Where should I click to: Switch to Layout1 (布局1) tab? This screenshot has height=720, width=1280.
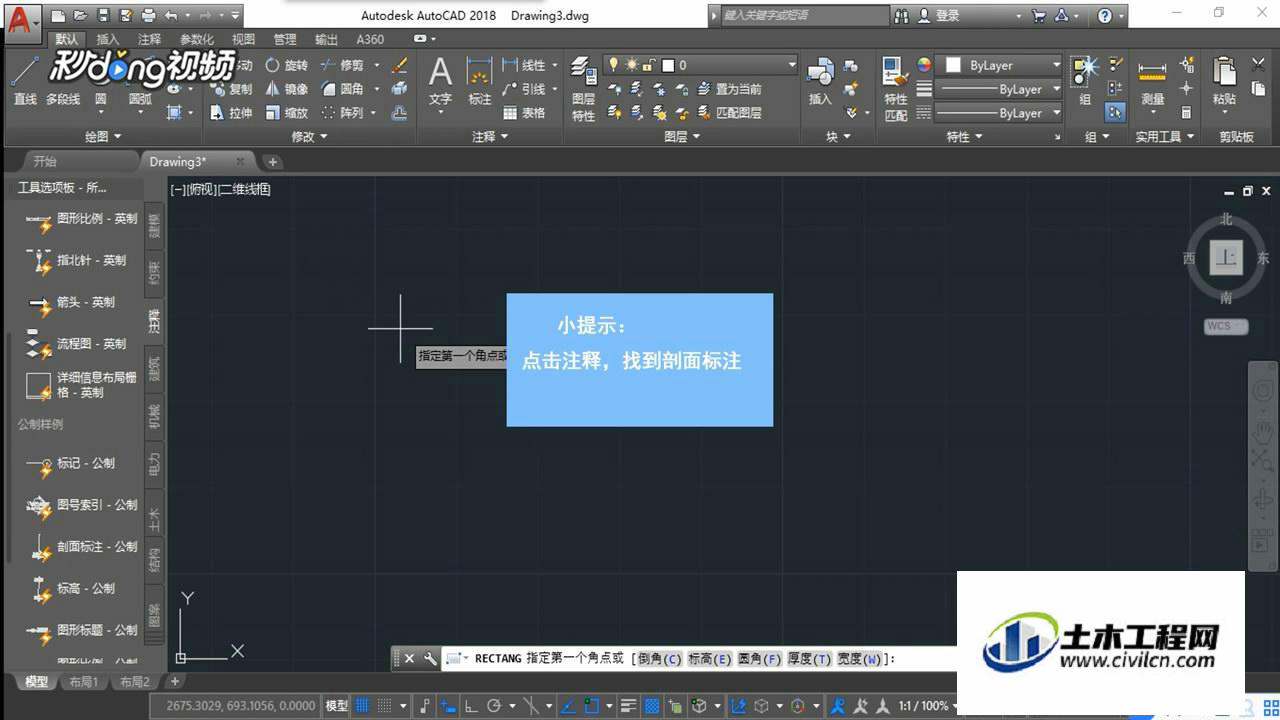(83, 681)
